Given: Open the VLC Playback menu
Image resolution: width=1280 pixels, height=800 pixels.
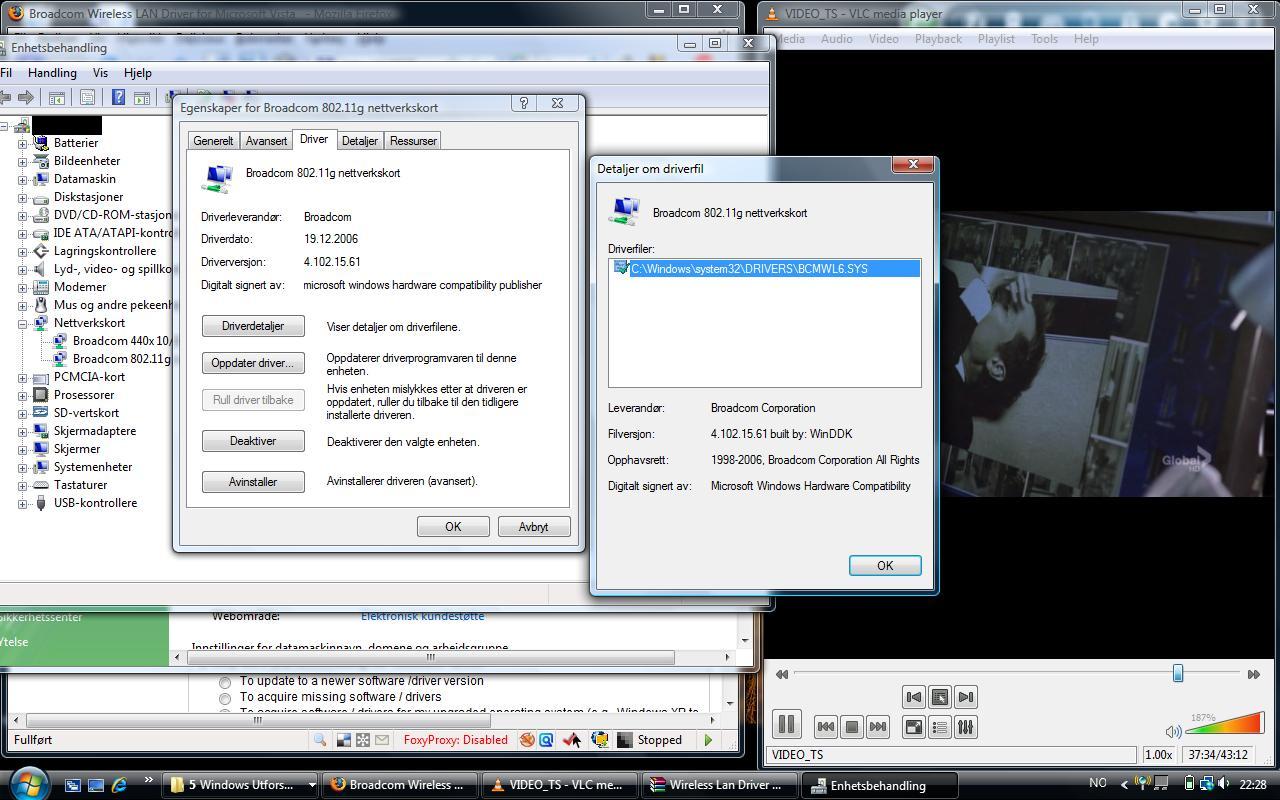Looking at the screenshot, I should tap(938, 39).
